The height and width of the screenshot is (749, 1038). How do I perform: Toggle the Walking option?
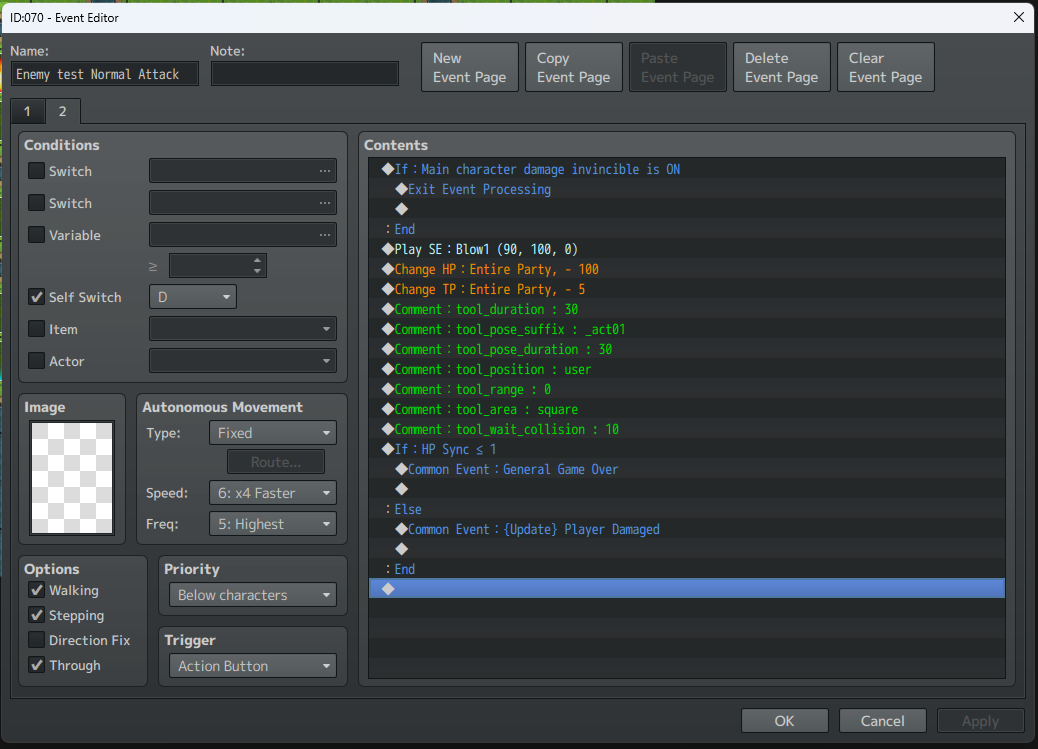36,589
